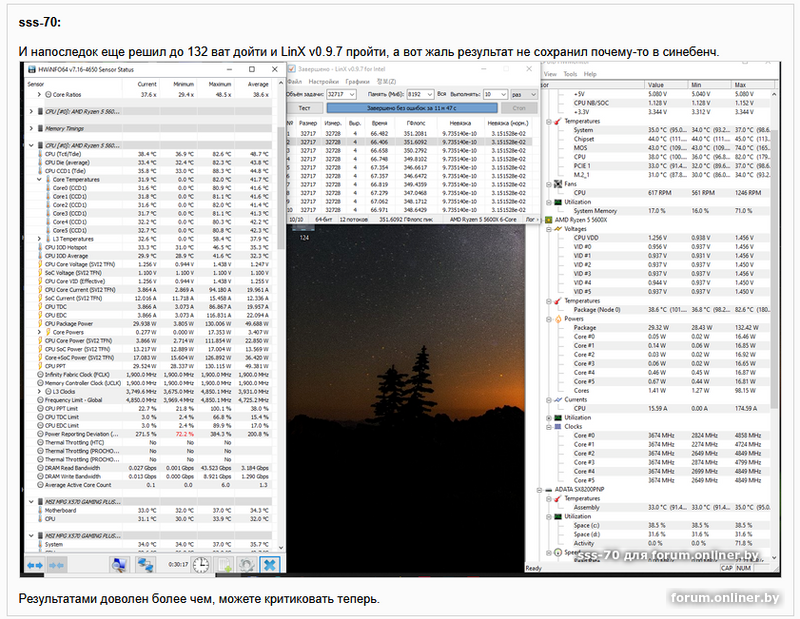The width and height of the screenshot is (800, 619).
Task: Click the HWiNFO collapse arrows icon
Action: click(56, 564)
